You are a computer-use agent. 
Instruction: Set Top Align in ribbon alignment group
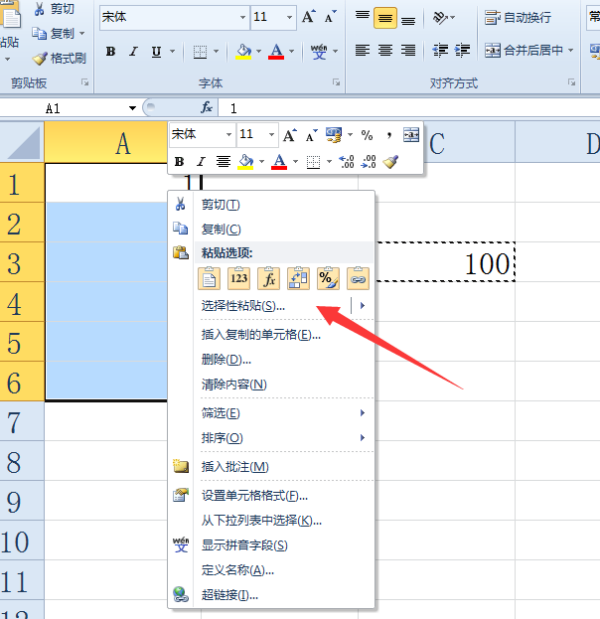pyautogui.click(x=362, y=17)
